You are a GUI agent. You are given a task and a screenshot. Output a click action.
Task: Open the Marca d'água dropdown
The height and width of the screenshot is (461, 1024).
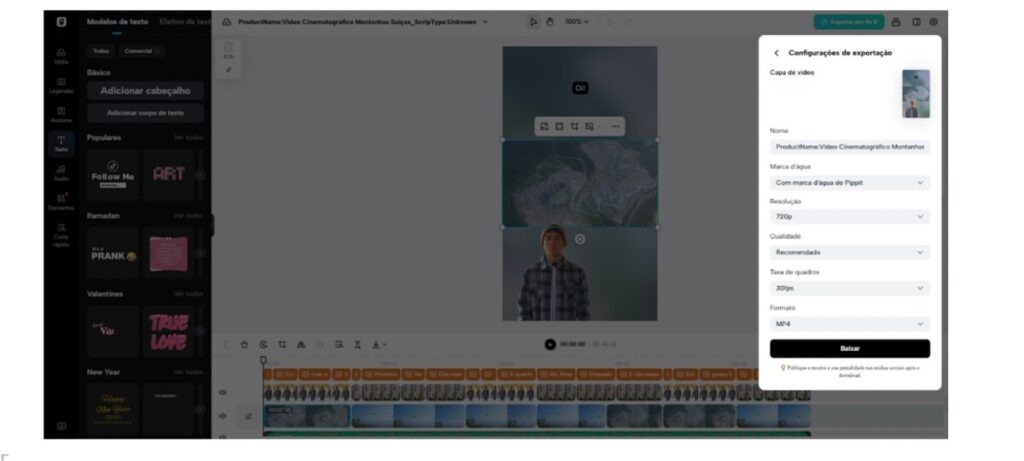coord(850,183)
